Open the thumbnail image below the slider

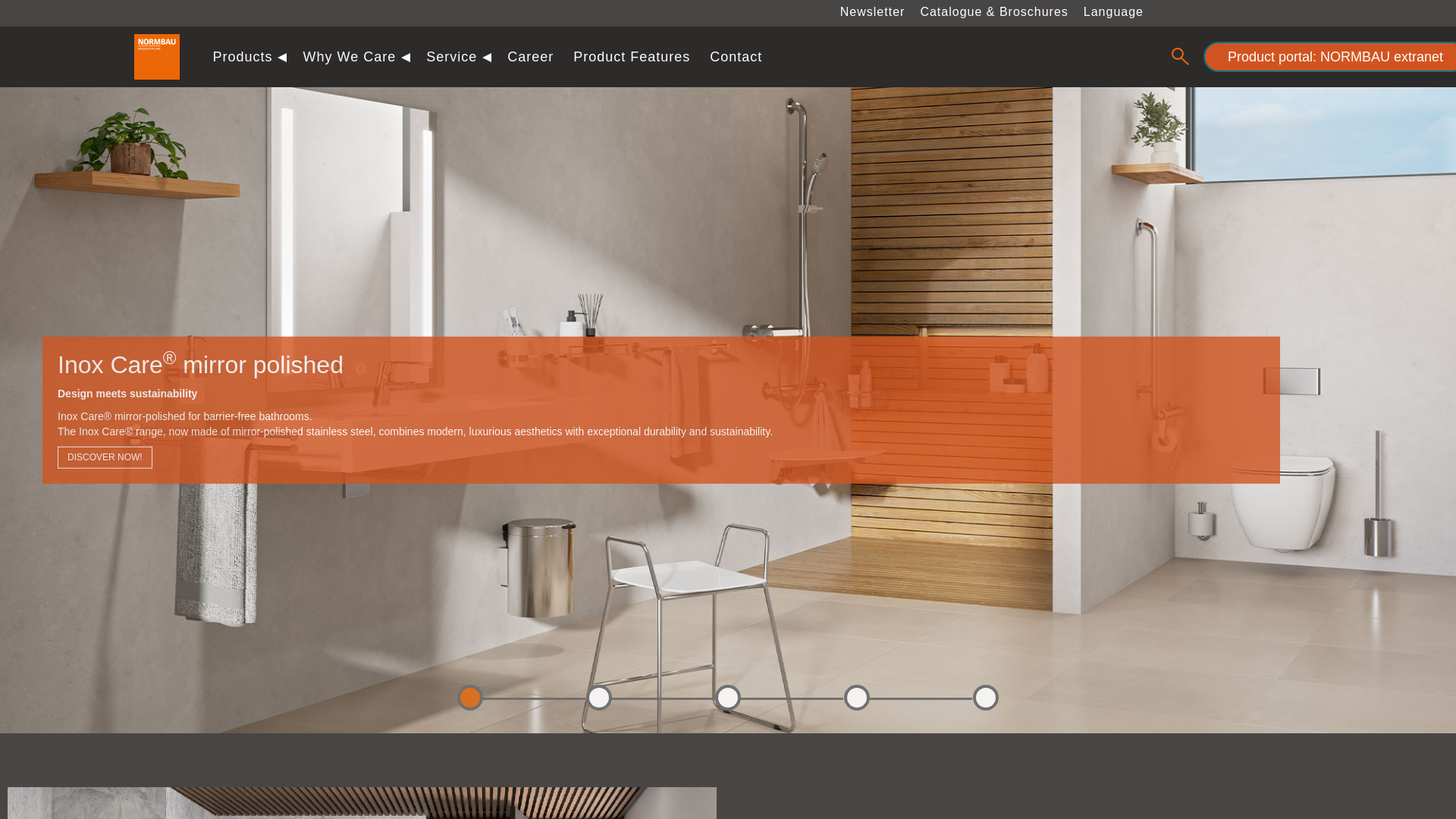(362, 803)
